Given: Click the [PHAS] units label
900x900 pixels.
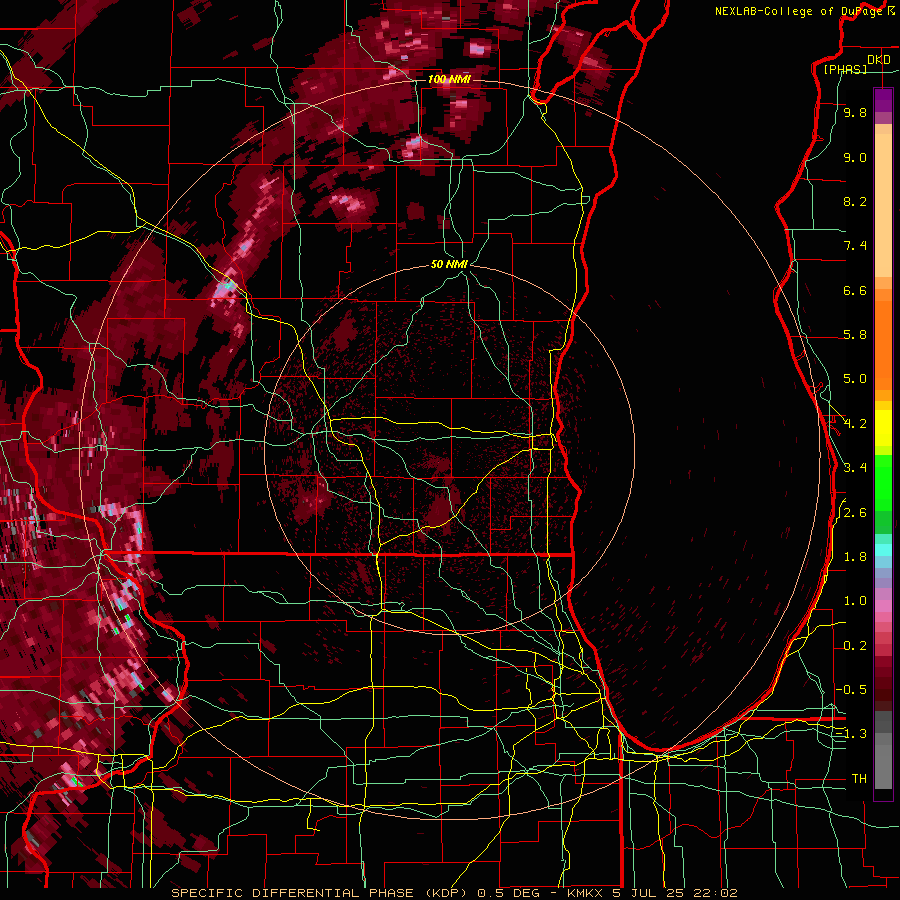Looking at the screenshot, I should click(845, 70).
